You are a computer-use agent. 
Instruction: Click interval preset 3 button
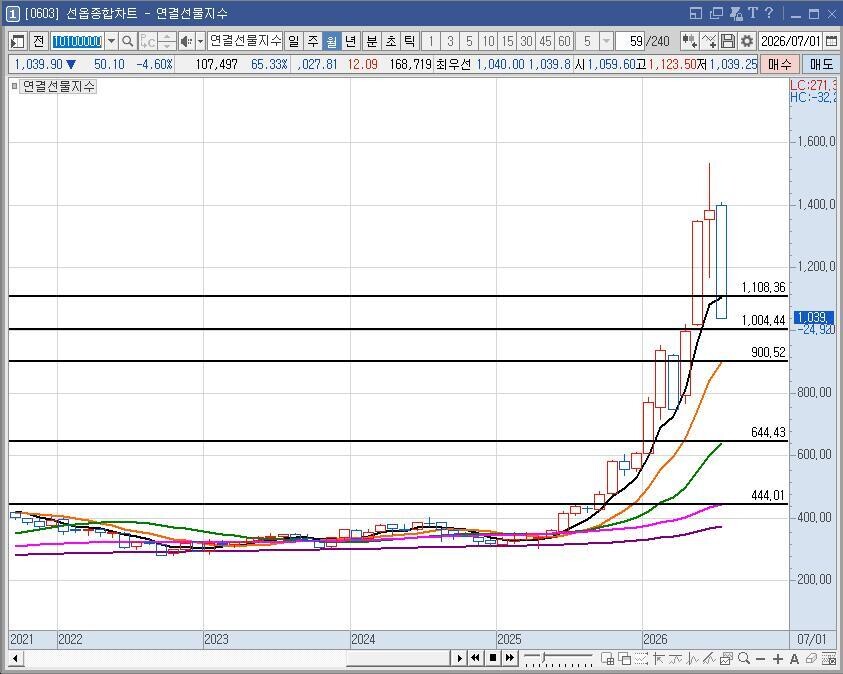(450, 41)
